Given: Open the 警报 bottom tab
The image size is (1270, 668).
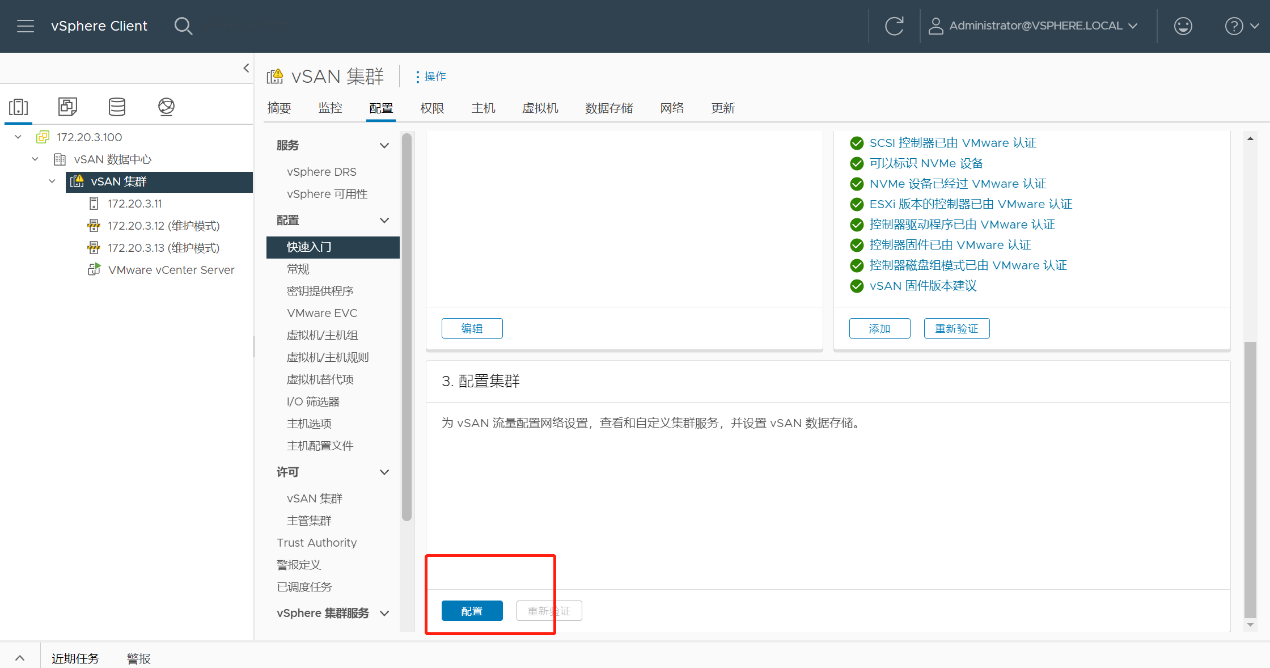Looking at the screenshot, I should click(x=139, y=659).
